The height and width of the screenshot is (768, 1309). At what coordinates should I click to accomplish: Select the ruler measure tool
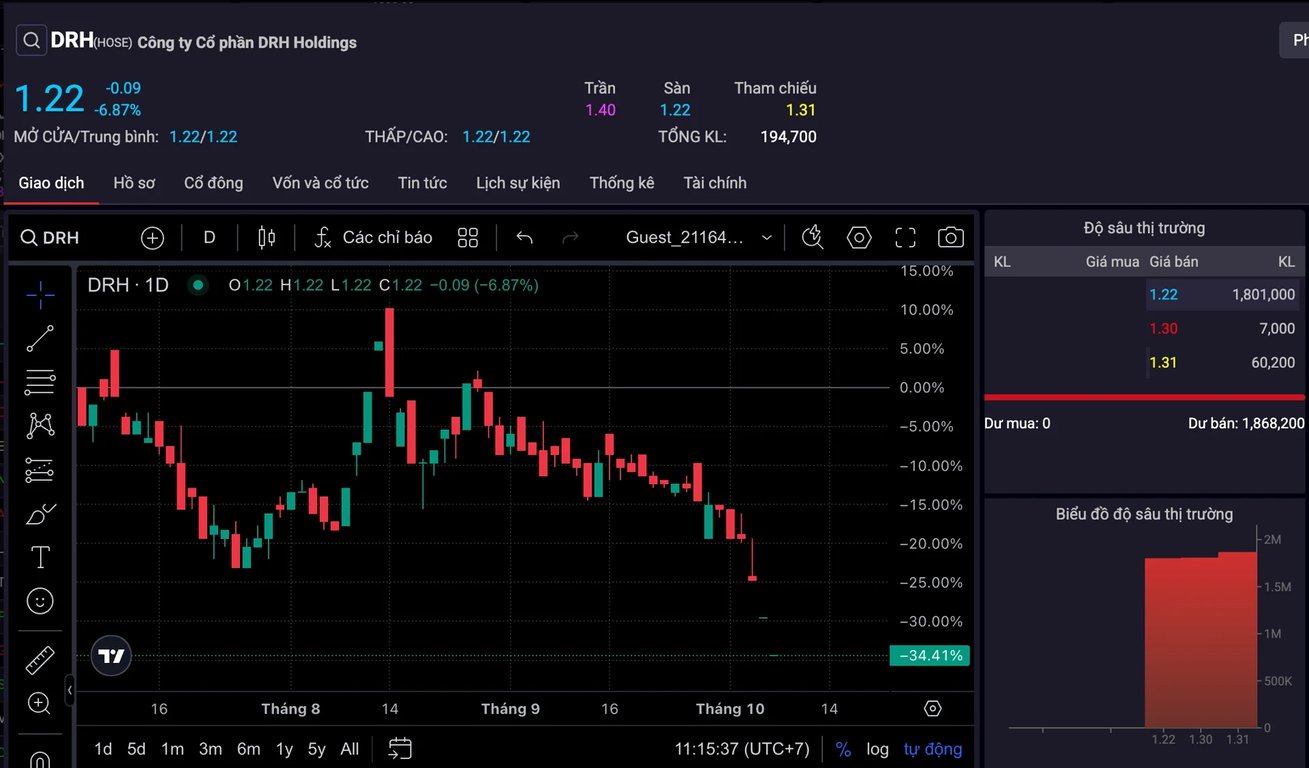tap(40, 660)
